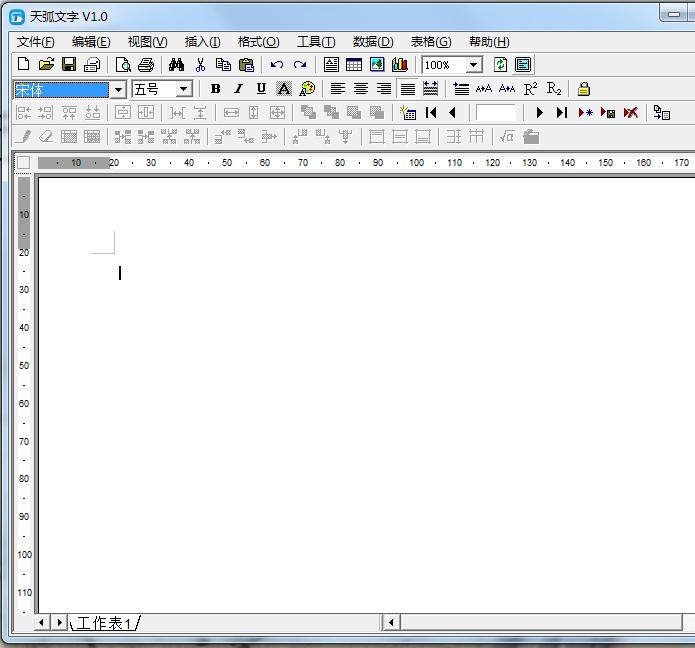Viewport: 695px width, 648px height.
Task: Expand the 五号 font size dropdown
Action: [184, 90]
